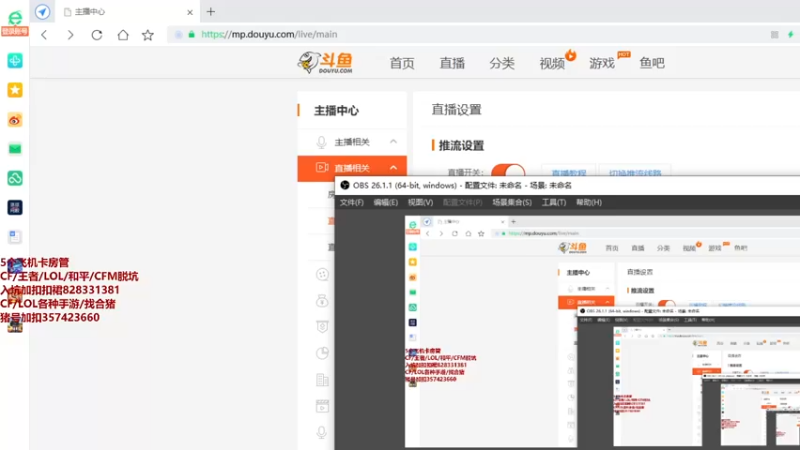The width and height of the screenshot is (800, 450).
Task: Go back with the browser back arrow
Action: pyautogui.click(x=44, y=35)
